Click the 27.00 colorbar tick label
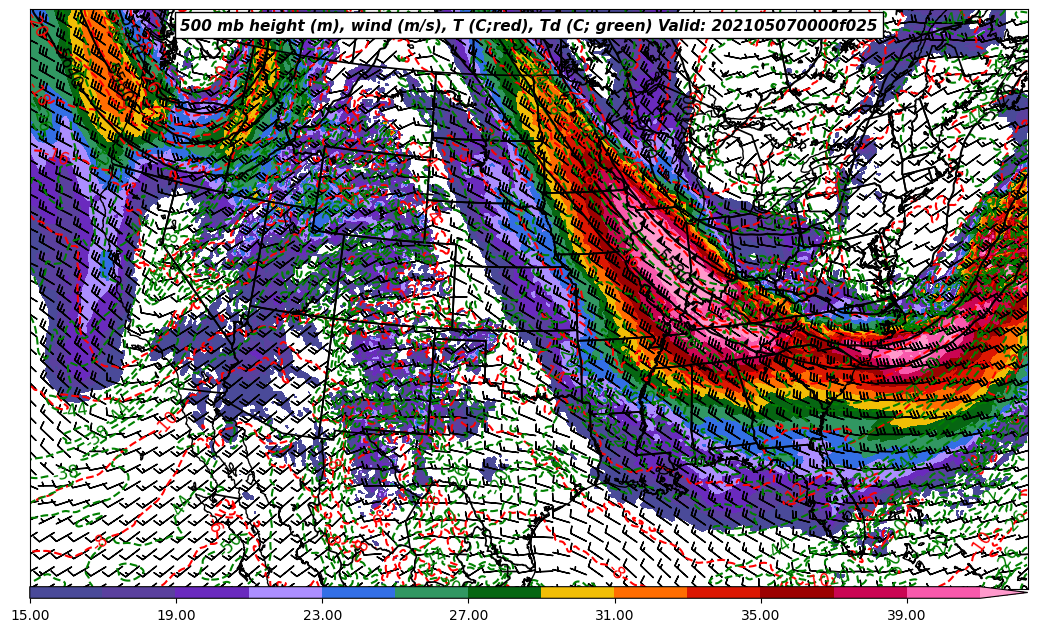 pyautogui.click(x=468, y=615)
